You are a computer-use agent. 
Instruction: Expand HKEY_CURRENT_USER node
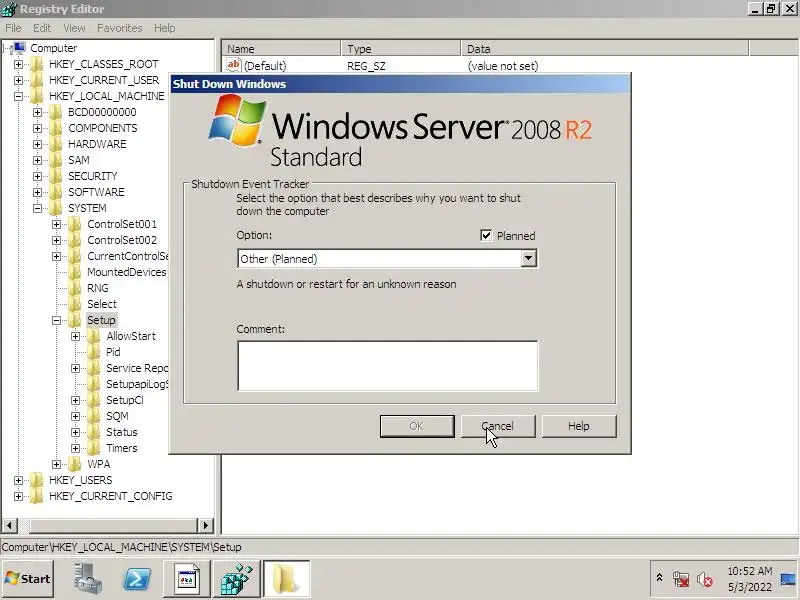coord(18,80)
